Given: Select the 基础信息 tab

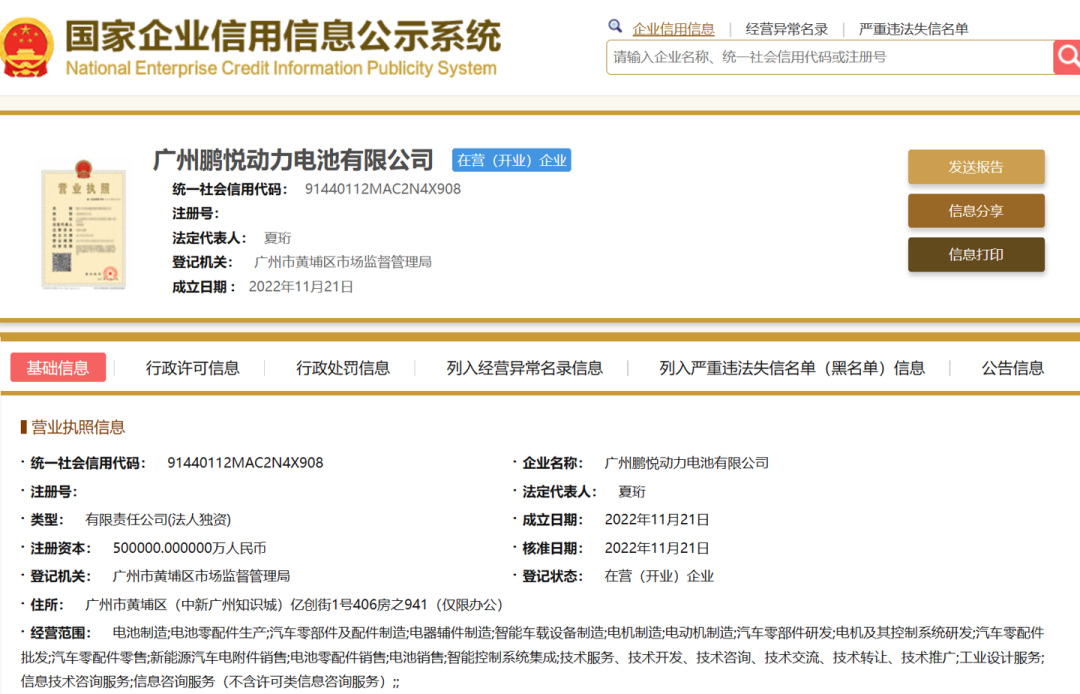Looking at the screenshot, I should click(x=58, y=368).
